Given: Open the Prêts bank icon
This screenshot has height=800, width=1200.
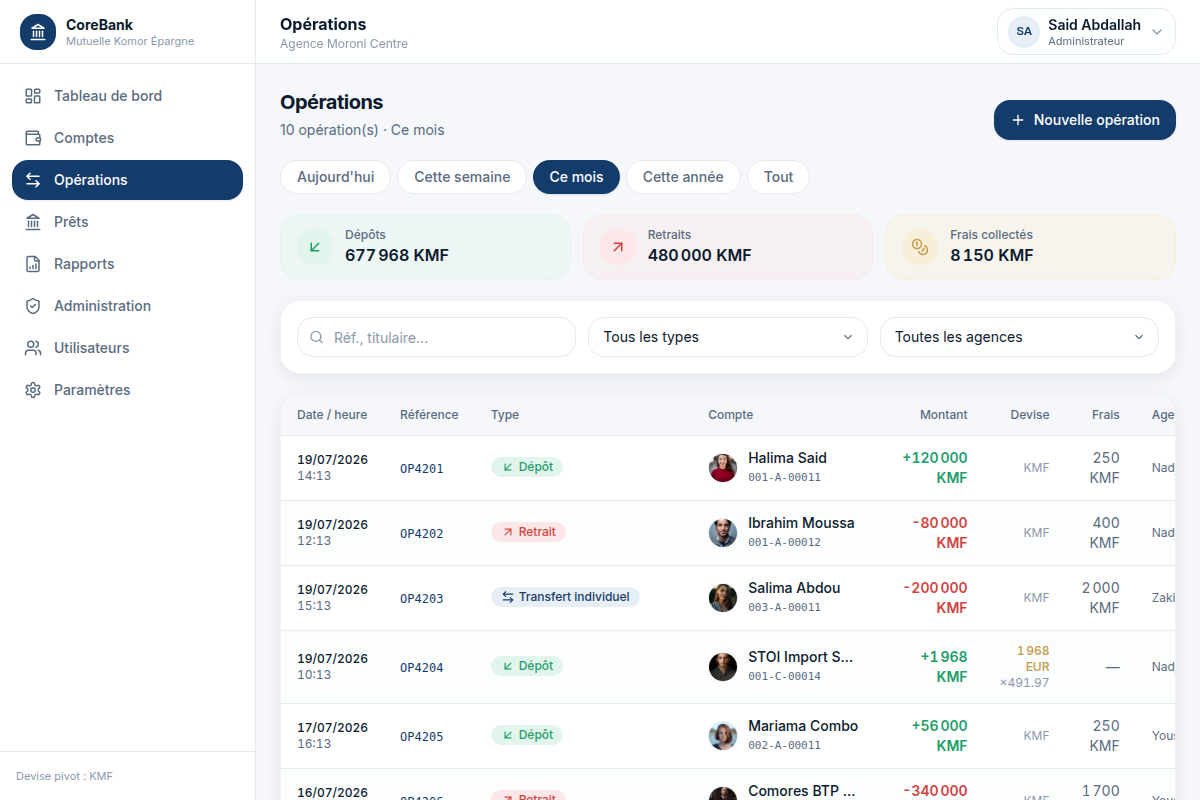Looking at the screenshot, I should [33, 222].
